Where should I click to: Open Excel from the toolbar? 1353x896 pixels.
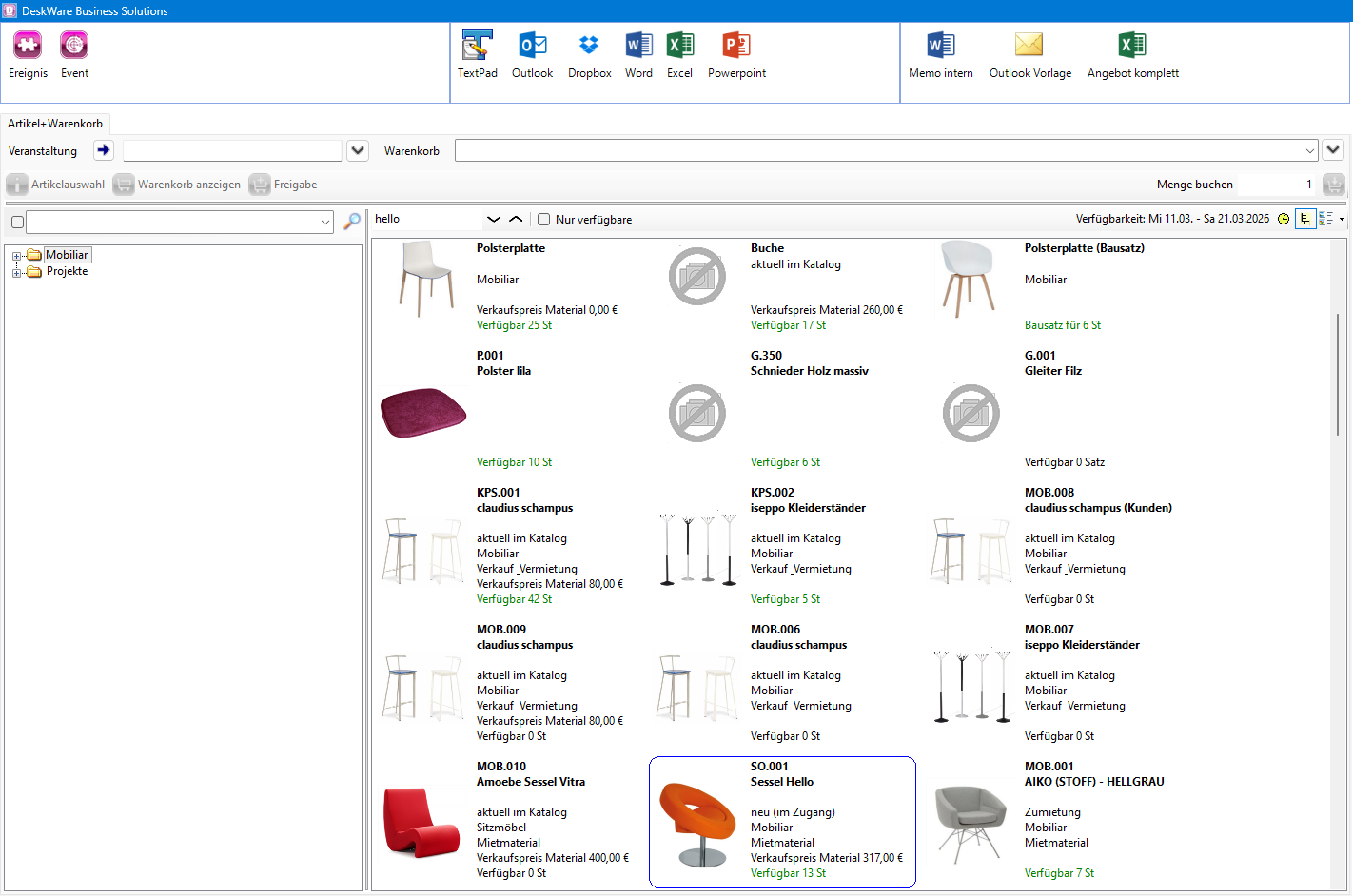point(679,52)
